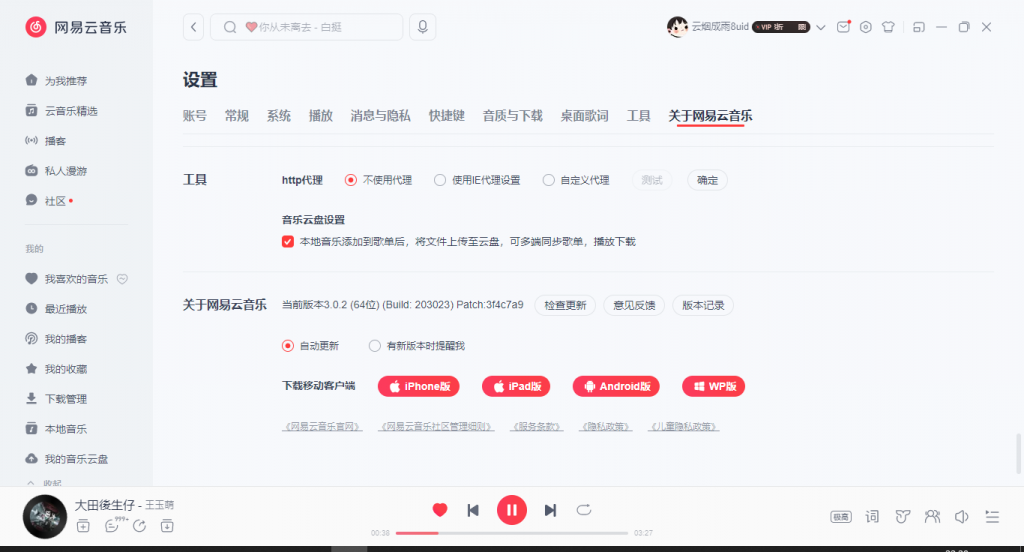Open 我的音乐云盘 in sidebar
This screenshot has height=552, width=1024.
pos(67,459)
